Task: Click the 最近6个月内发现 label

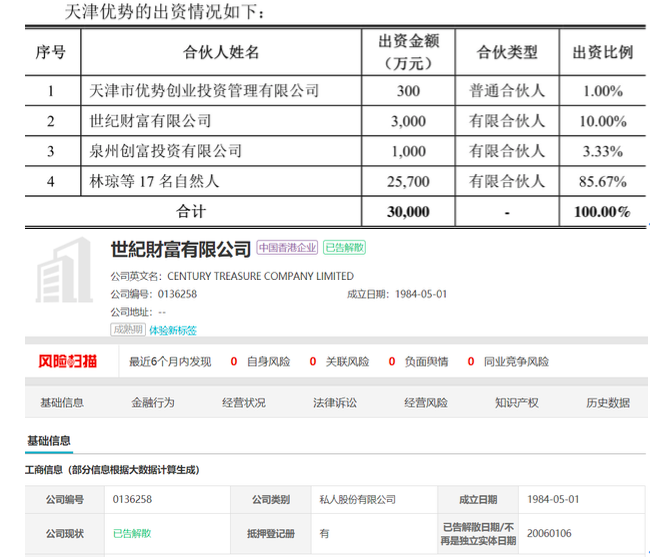Action: coord(170,361)
